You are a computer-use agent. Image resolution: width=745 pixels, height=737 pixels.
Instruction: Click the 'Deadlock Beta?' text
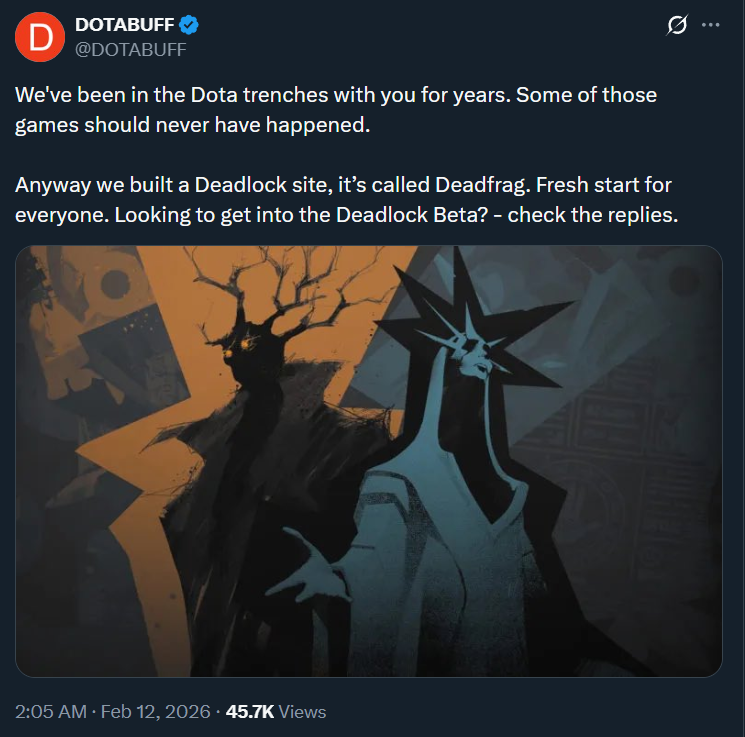tap(412, 215)
